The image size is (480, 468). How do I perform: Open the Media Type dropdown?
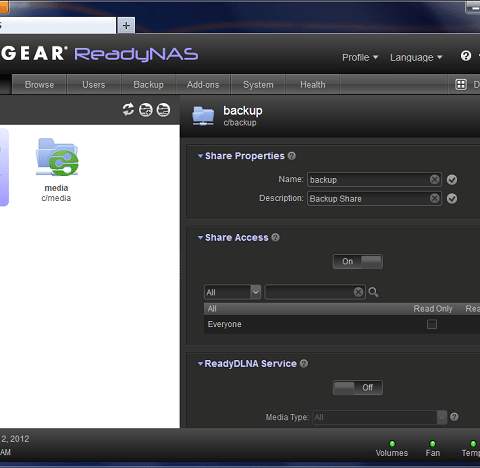click(380, 417)
